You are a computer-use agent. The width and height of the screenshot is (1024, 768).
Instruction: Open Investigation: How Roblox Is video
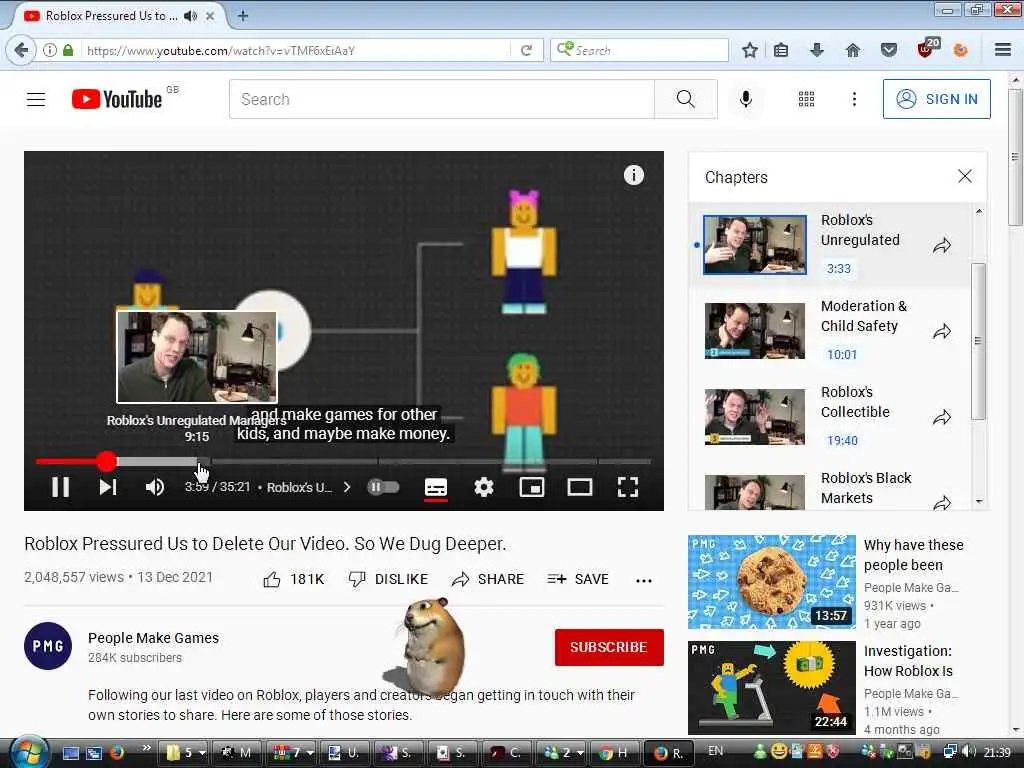tap(908, 661)
